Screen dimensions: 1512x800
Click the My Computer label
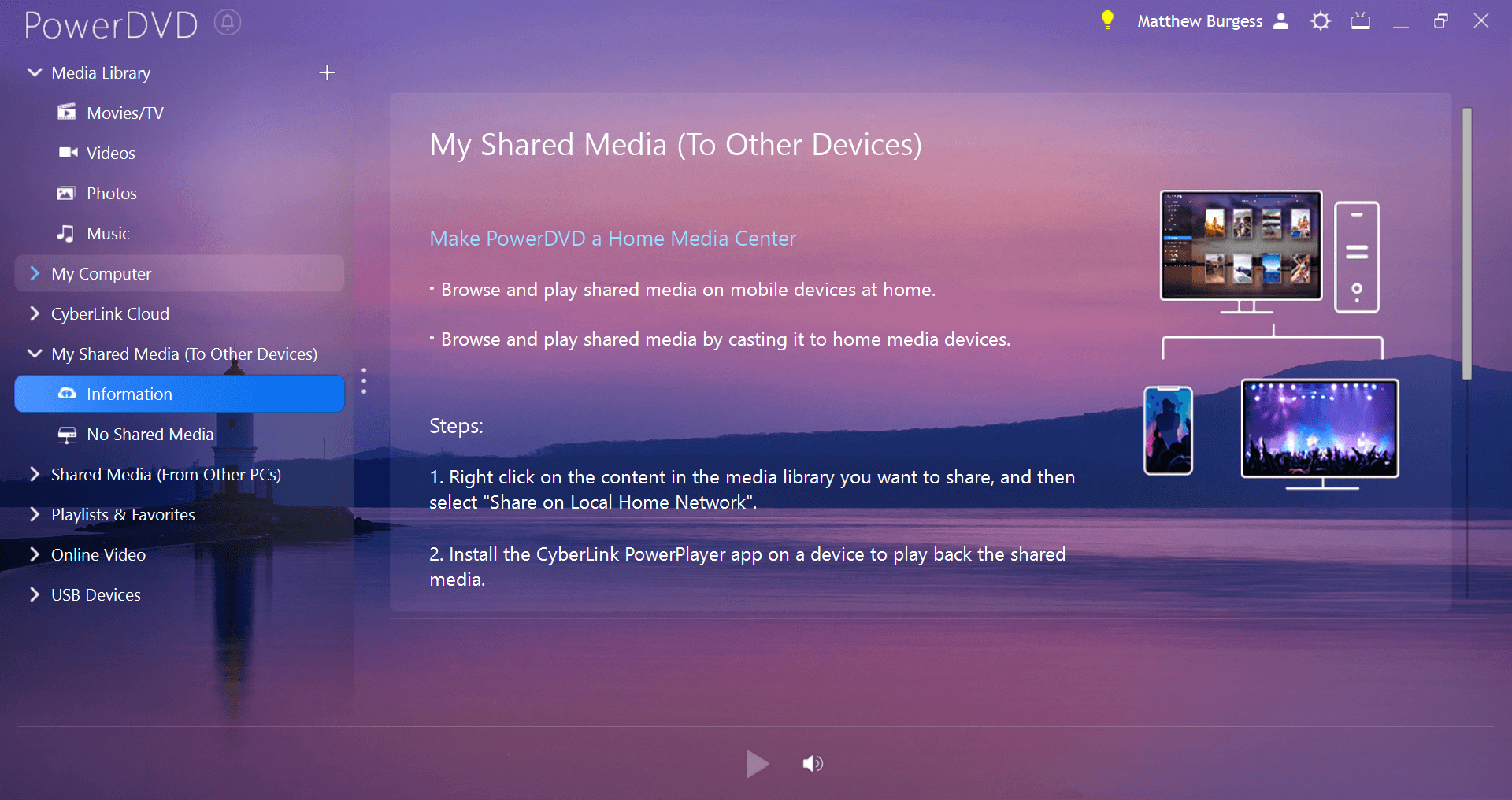tap(101, 273)
